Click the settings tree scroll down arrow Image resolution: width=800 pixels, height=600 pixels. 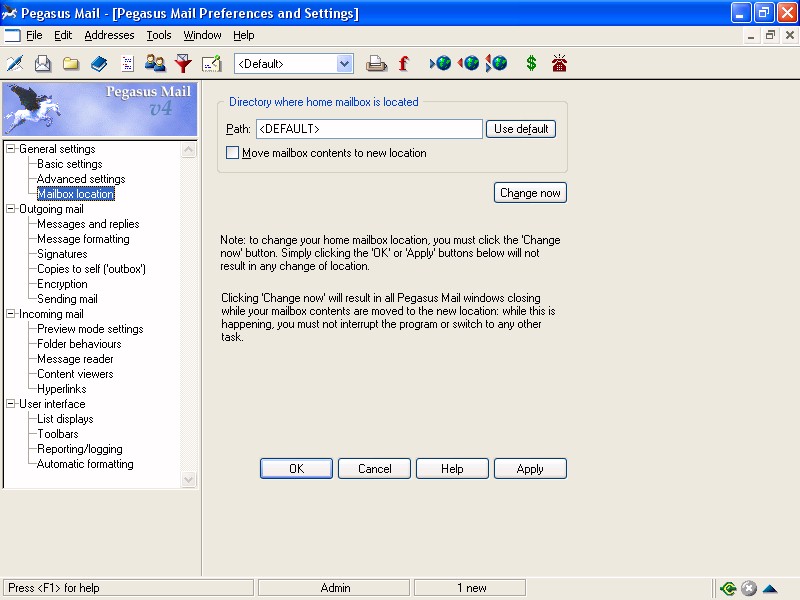[x=188, y=480]
